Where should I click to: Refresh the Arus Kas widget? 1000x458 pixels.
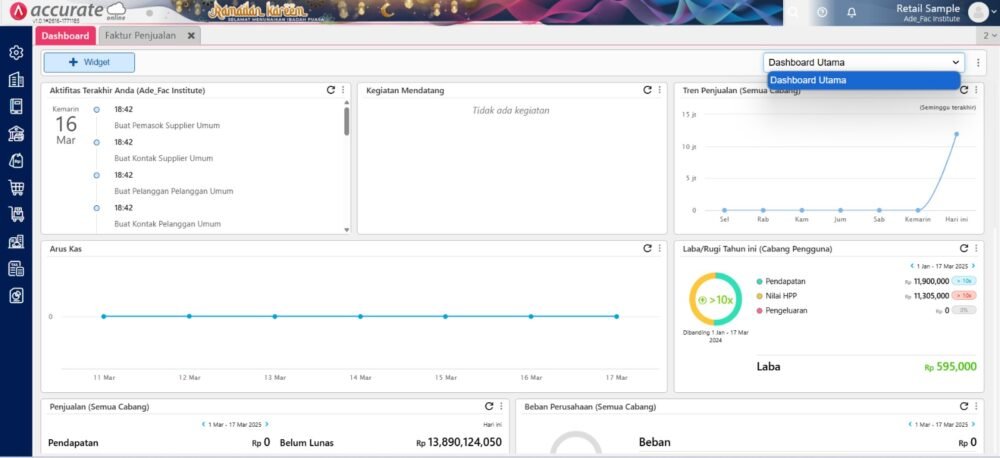point(647,248)
